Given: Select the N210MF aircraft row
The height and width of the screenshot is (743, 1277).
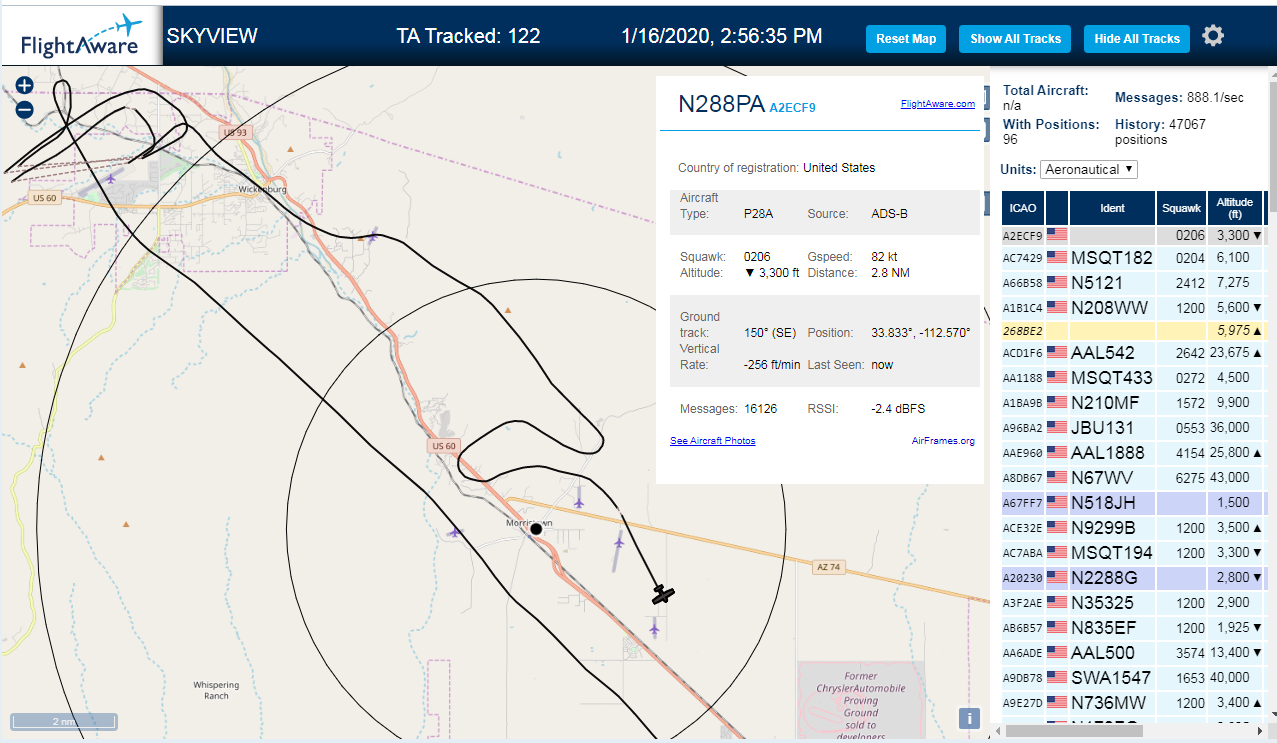Looking at the screenshot, I should [1133, 402].
